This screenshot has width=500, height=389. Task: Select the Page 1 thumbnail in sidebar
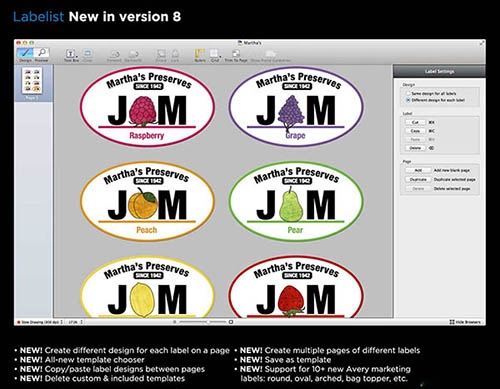pos(32,81)
